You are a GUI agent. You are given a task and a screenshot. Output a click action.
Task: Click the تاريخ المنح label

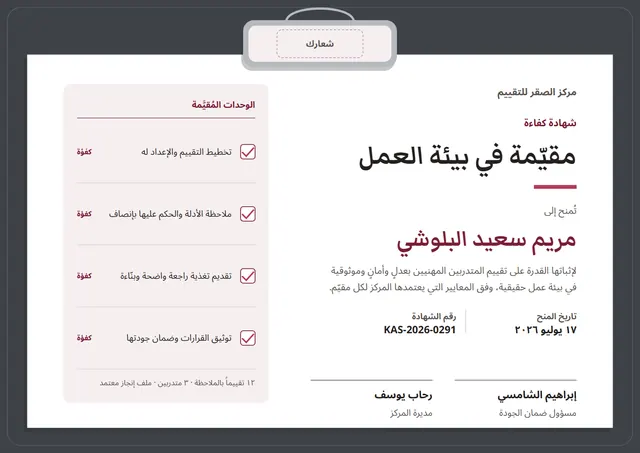coord(556,317)
